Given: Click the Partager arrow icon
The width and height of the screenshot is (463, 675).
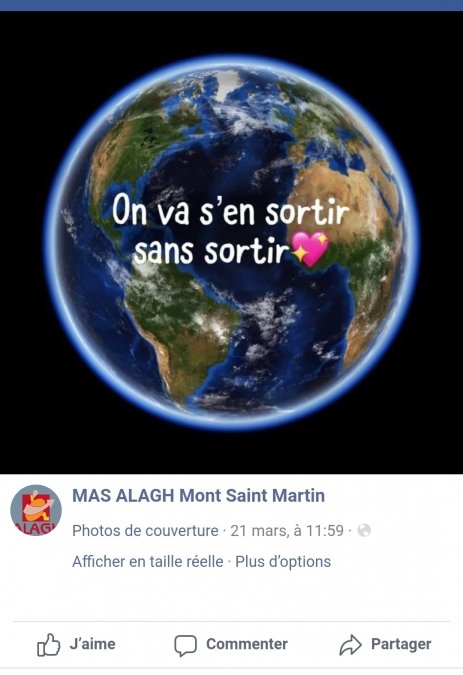Looking at the screenshot, I should (x=351, y=644).
